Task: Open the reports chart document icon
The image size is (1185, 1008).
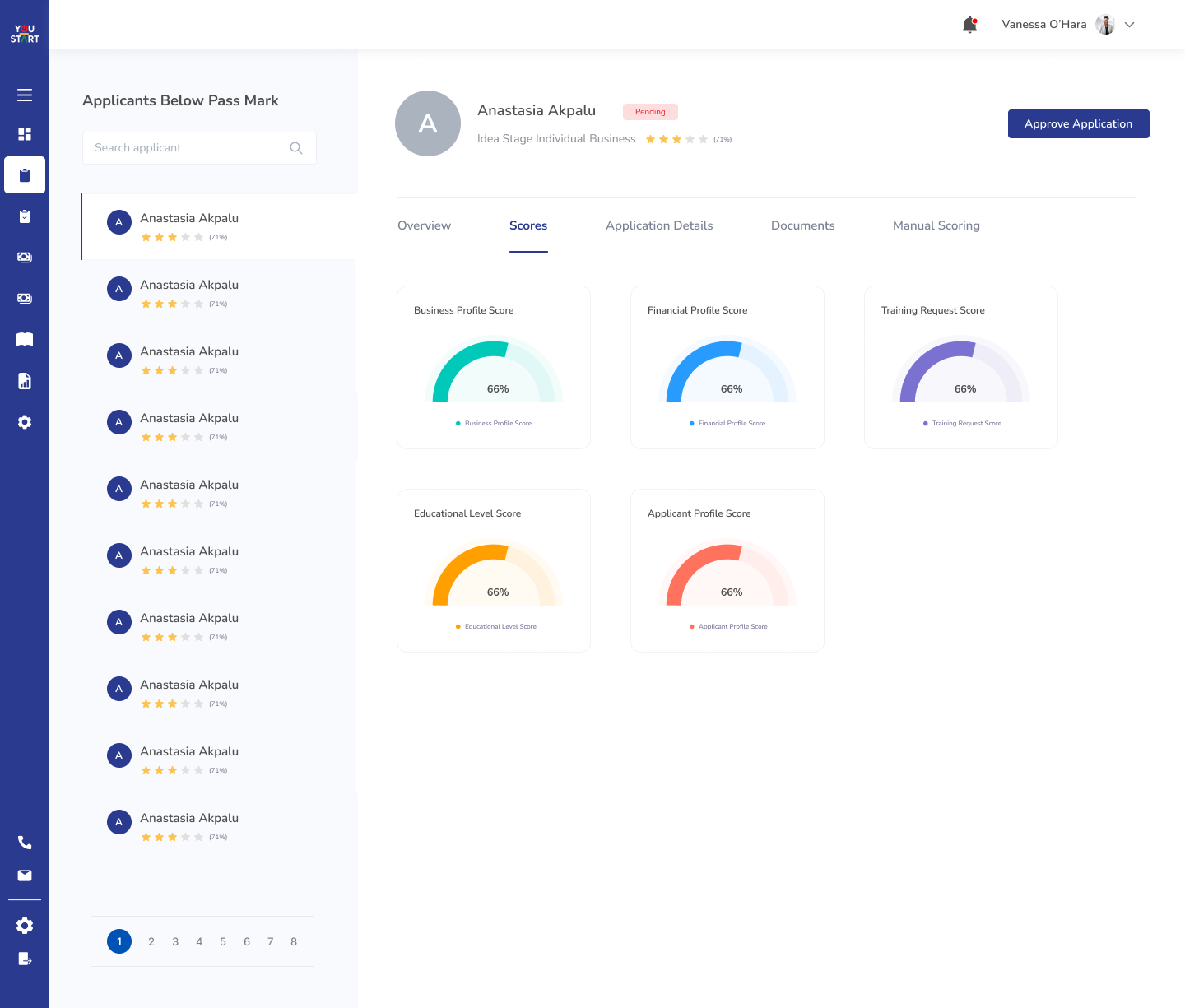Action: click(25, 381)
